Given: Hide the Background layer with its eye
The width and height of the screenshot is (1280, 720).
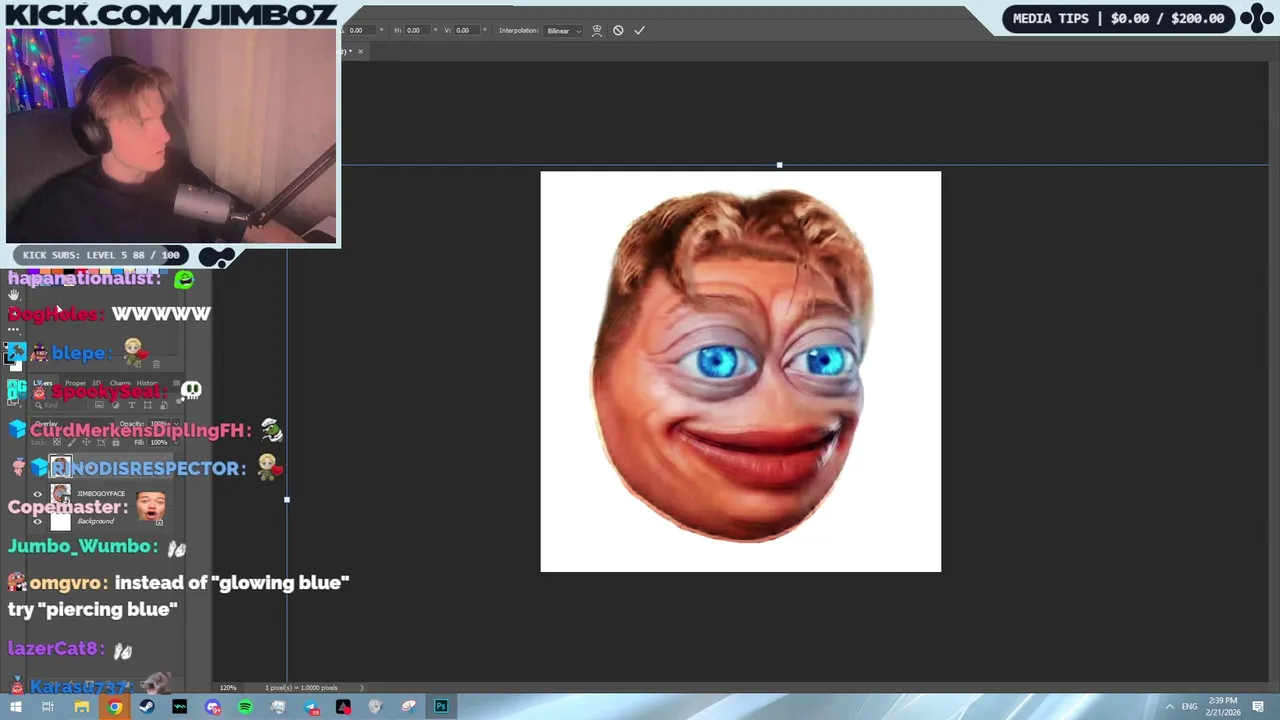Looking at the screenshot, I should [37, 521].
